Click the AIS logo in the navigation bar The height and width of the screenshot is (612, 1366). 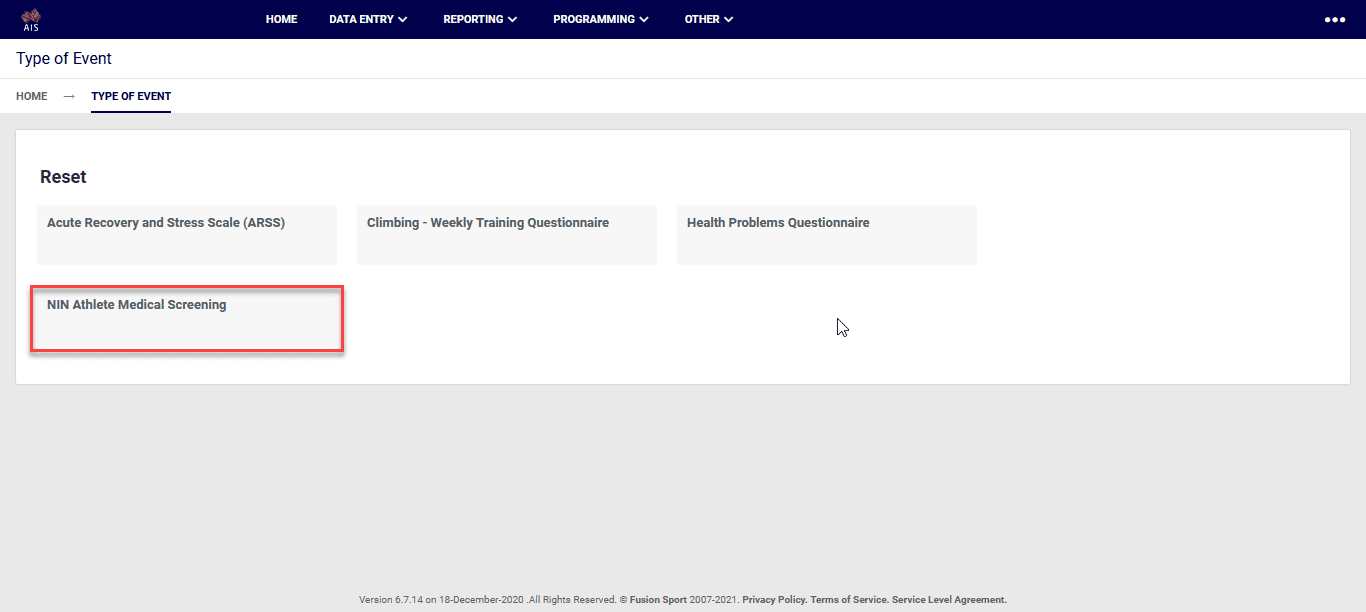(30, 18)
